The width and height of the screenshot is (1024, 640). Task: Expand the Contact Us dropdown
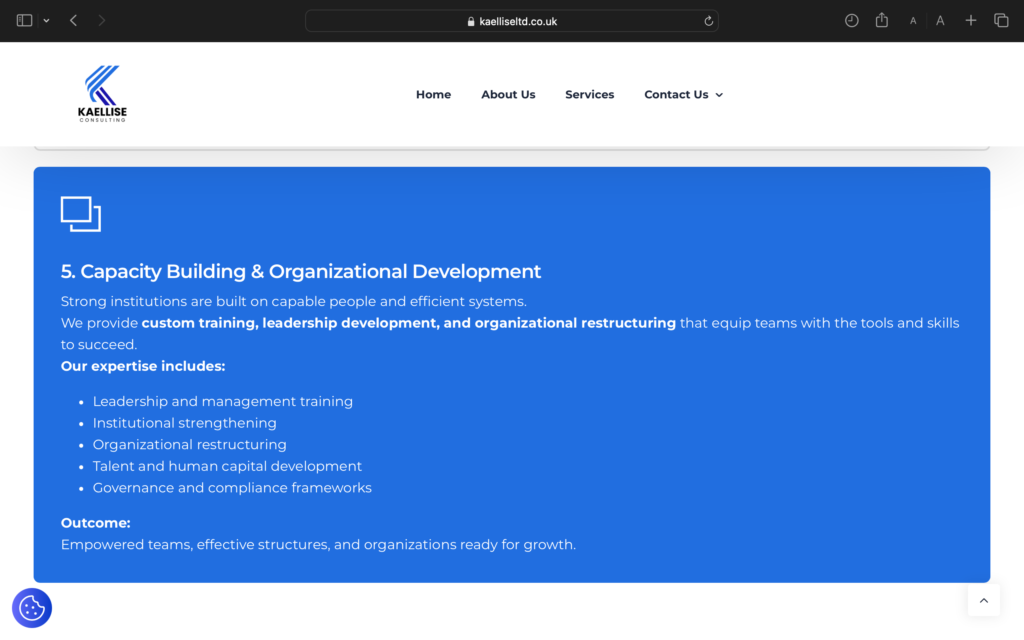683,94
